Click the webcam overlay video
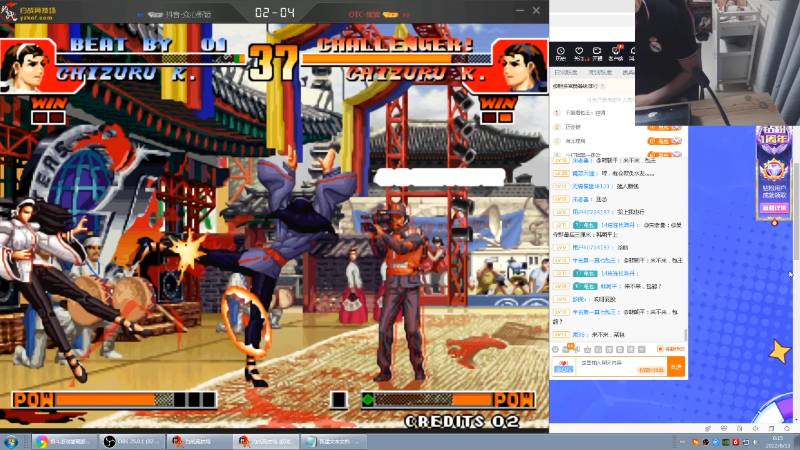Viewport: 800px width, 450px height. (x=717, y=62)
